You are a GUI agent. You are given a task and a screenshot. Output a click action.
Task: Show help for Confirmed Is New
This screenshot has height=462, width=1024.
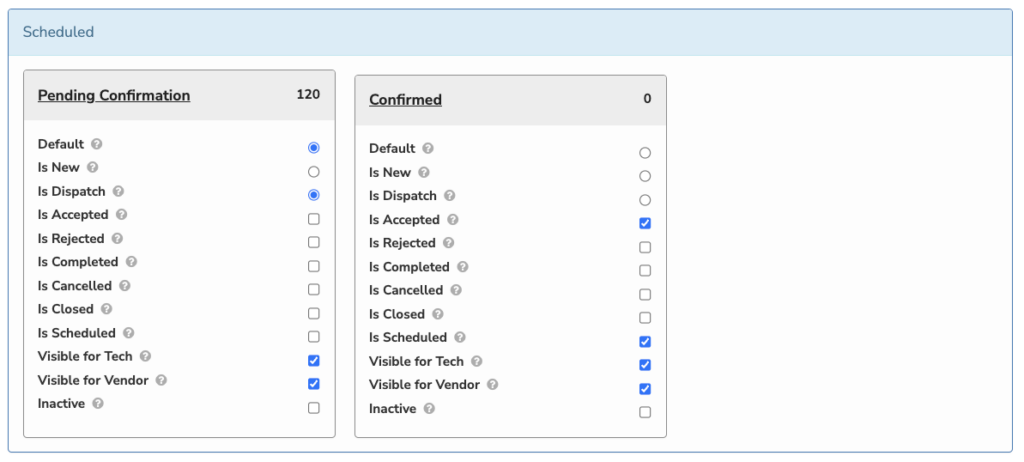(424, 173)
